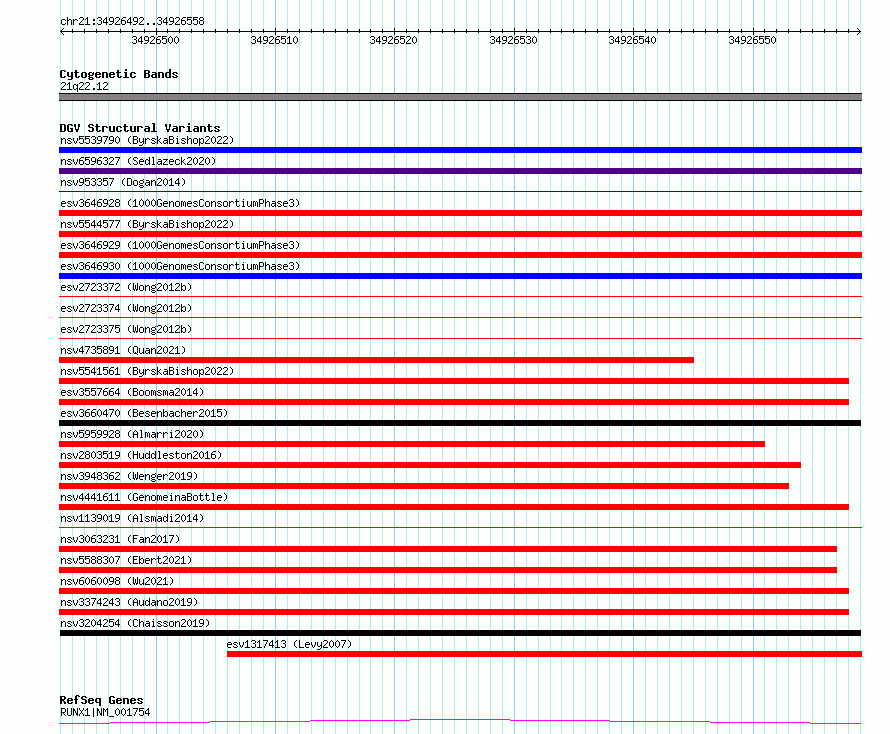
Task: Click the purple bar of nsv6596327
Action: 460,171
